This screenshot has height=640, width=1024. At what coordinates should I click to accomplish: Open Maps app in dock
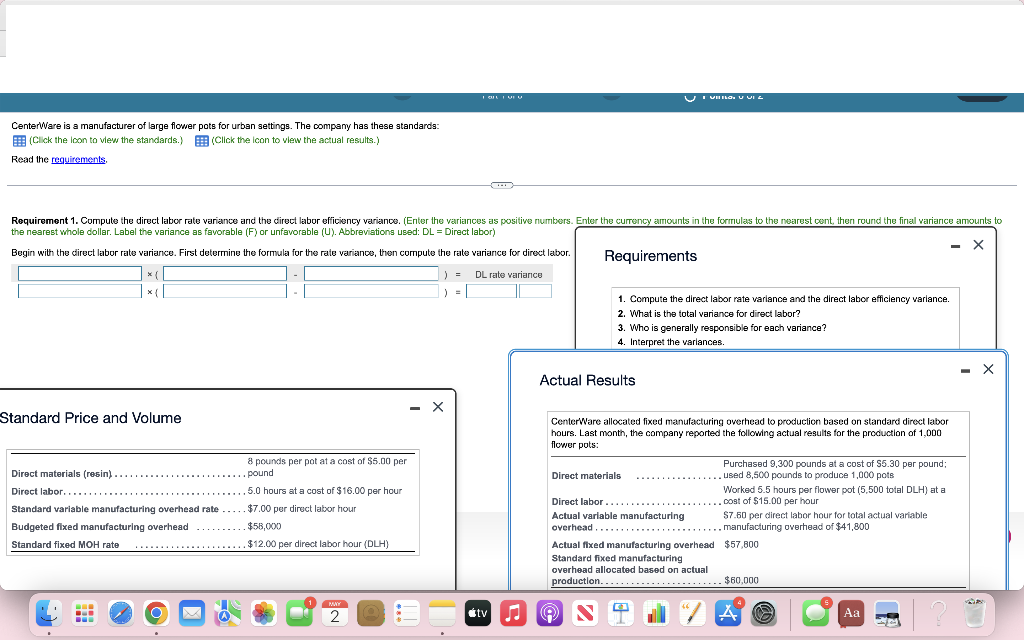[x=227, y=613]
